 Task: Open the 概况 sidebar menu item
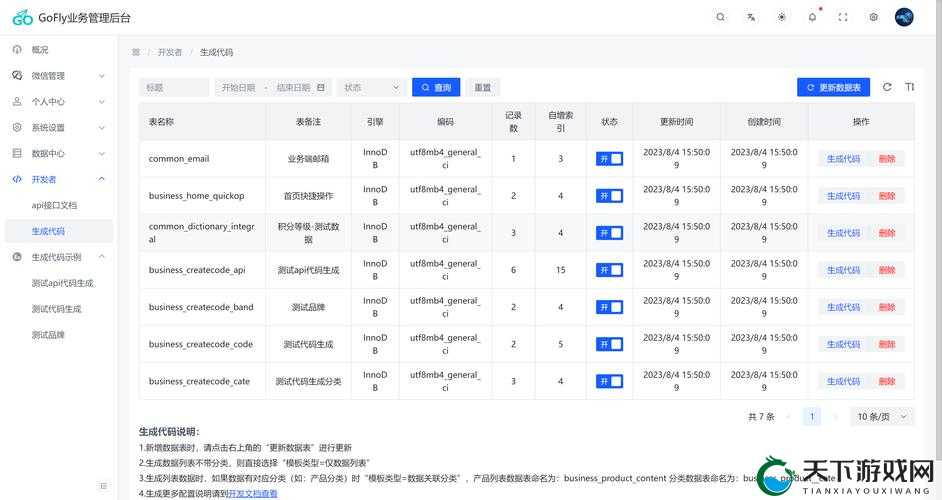(59, 50)
